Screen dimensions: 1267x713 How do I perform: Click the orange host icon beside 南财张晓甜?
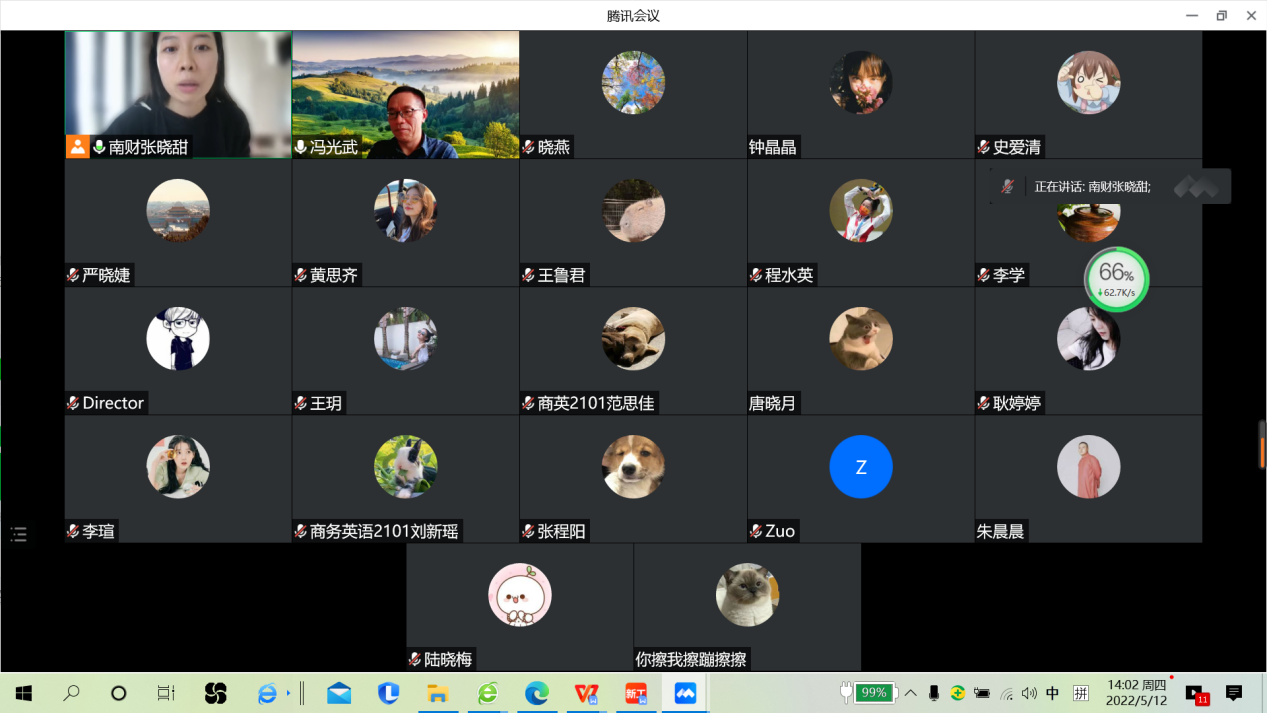77,147
